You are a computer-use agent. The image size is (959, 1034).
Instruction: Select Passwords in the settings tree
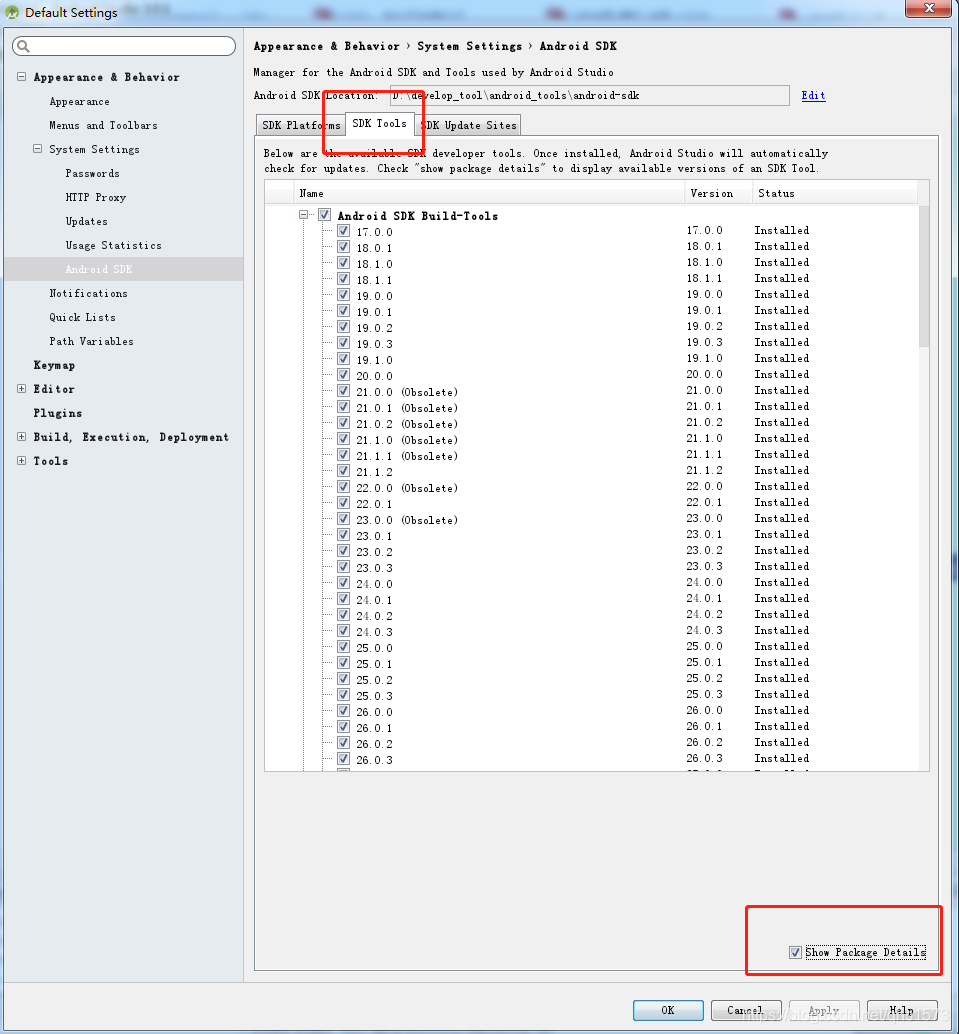coord(92,173)
